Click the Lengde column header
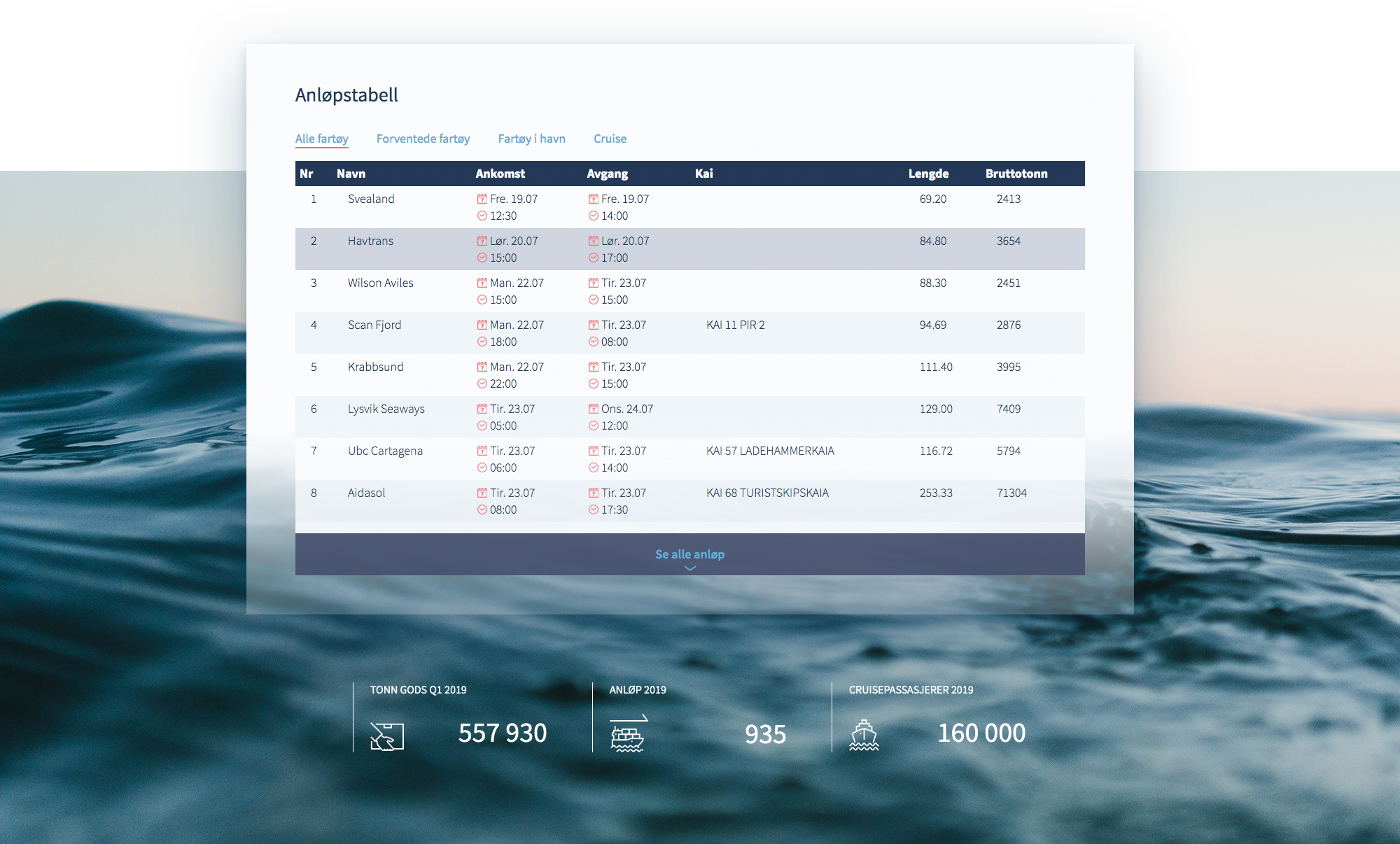The height and width of the screenshot is (844, 1400). click(928, 174)
